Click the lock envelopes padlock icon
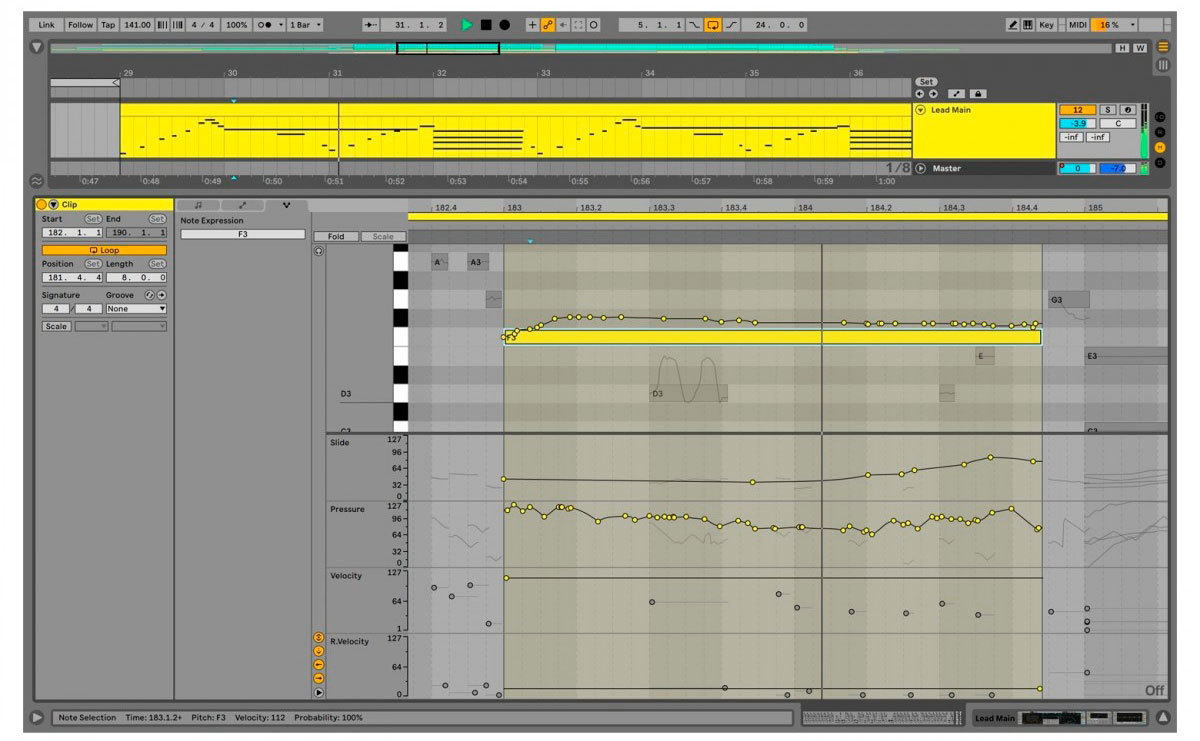Screen dimensions: 1200x741 click(x=977, y=93)
